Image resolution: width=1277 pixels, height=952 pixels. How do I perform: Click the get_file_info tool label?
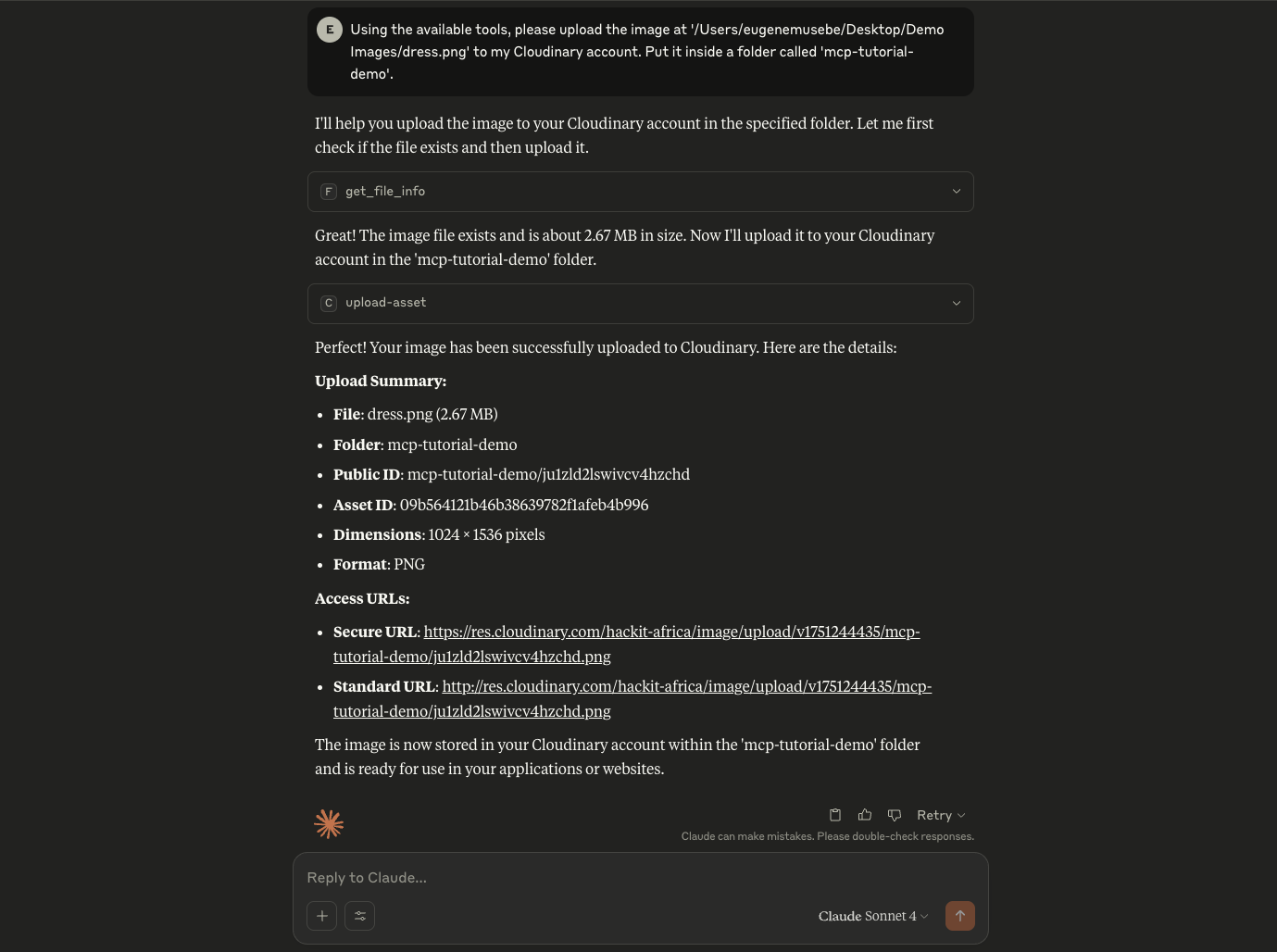385,192
